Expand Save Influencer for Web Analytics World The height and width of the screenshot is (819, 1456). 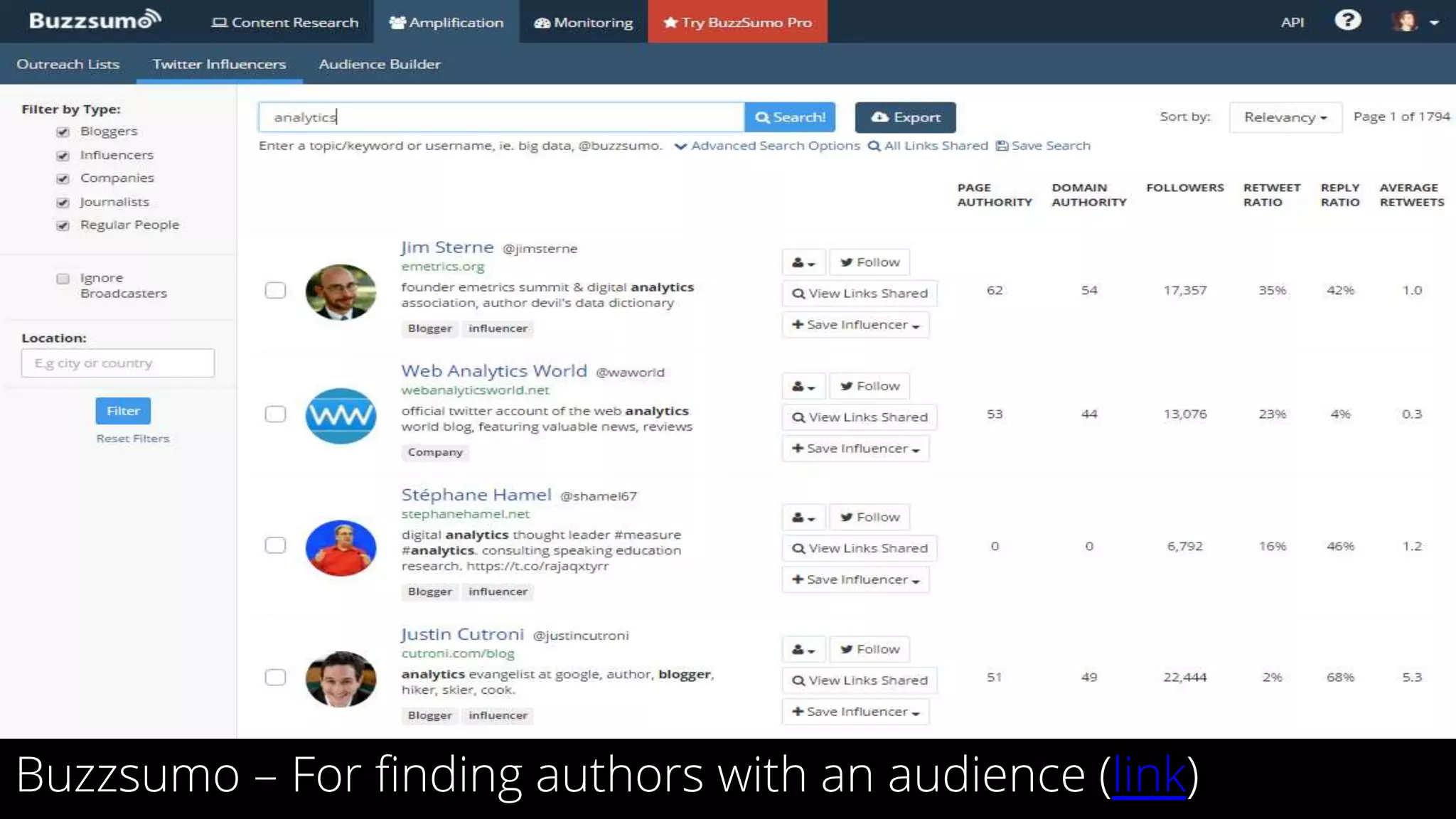pyautogui.click(x=855, y=449)
